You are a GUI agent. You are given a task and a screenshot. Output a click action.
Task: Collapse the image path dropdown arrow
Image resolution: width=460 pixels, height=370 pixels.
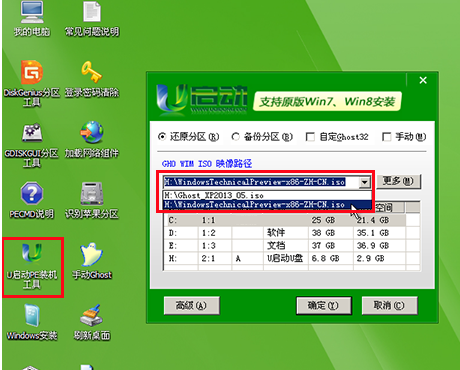(x=365, y=182)
